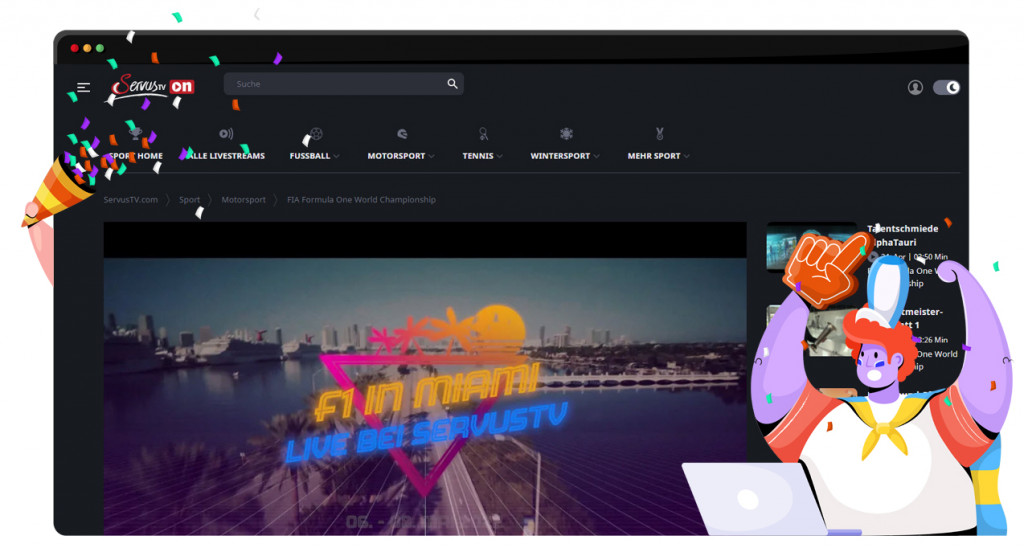
Task: Open FIA Formula One World Championship breadcrumb
Action: click(361, 200)
